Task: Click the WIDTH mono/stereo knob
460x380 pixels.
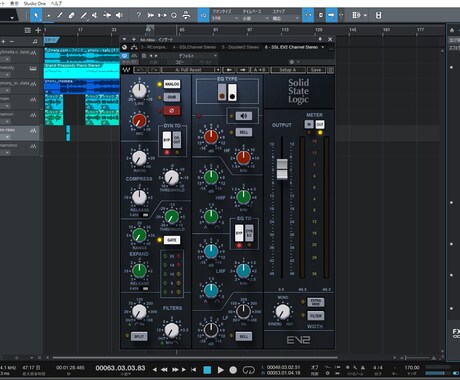Action: [283, 312]
